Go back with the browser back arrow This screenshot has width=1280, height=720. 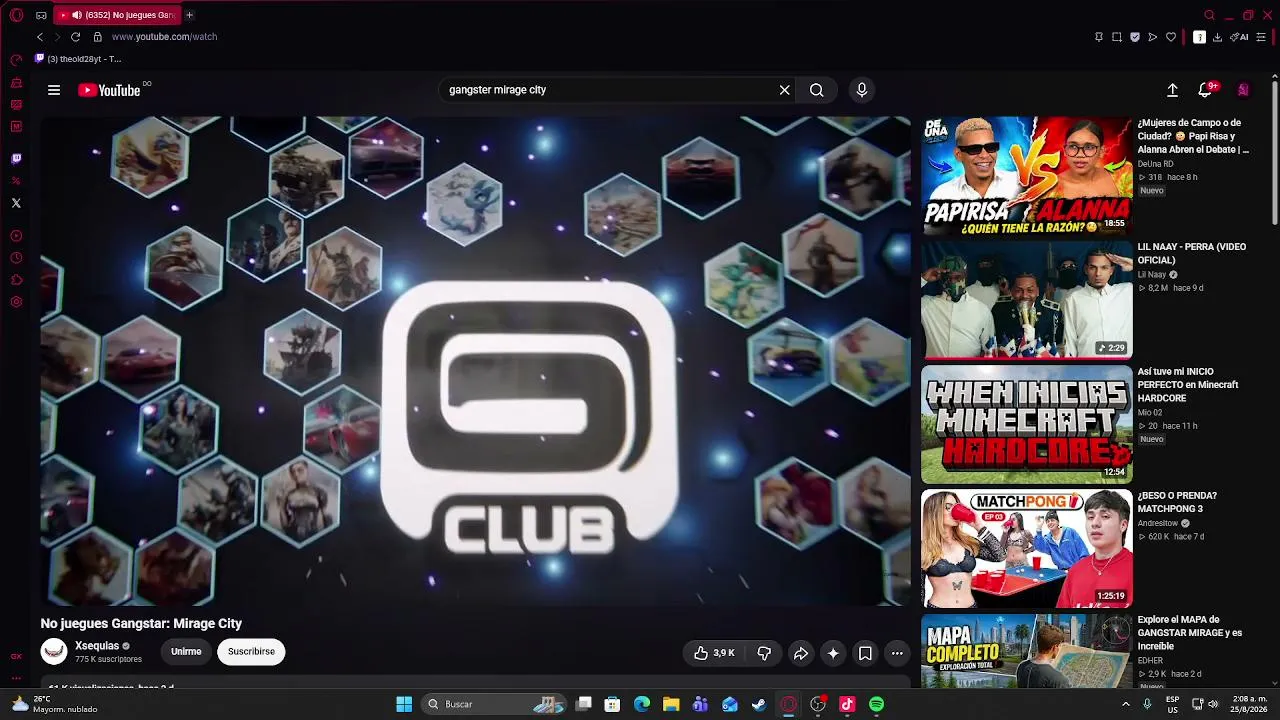[40, 37]
